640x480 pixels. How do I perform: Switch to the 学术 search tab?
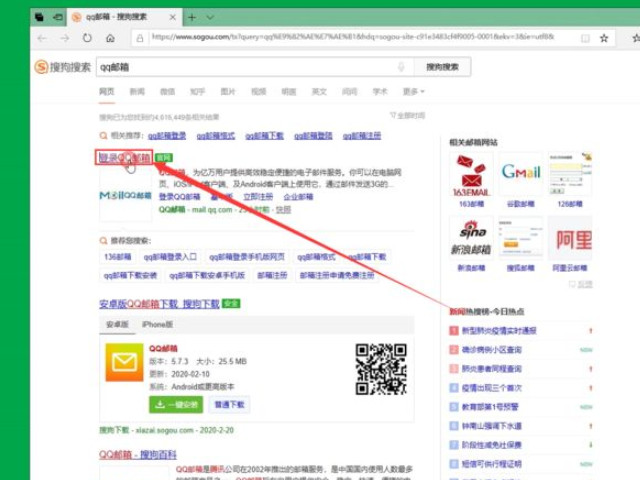point(380,91)
